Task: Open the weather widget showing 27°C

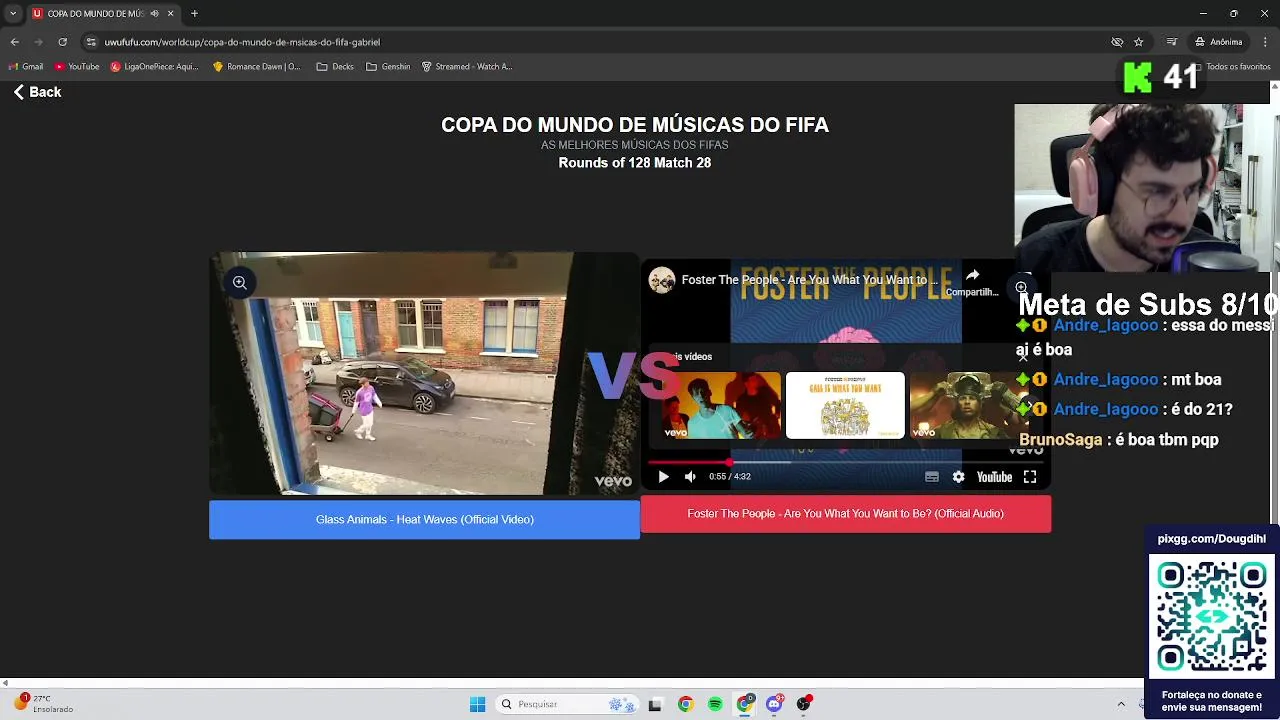Action: pyautogui.click(x=43, y=703)
